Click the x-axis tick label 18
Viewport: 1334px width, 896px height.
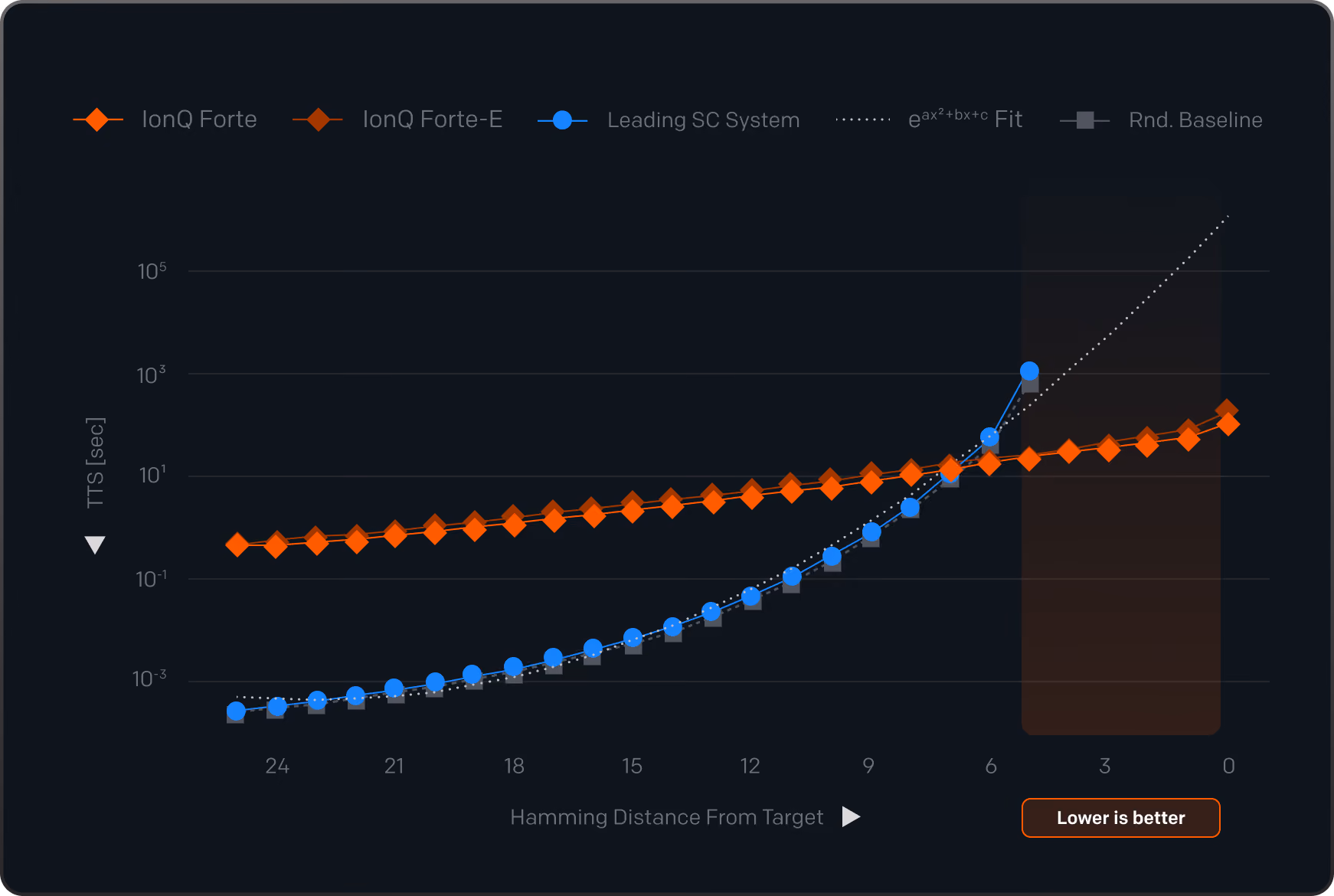pos(514,766)
